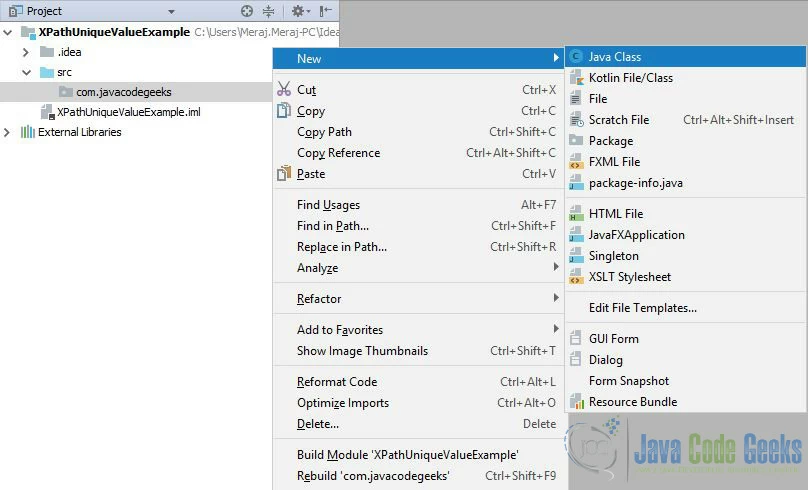Select Delete... menu item

click(417, 424)
